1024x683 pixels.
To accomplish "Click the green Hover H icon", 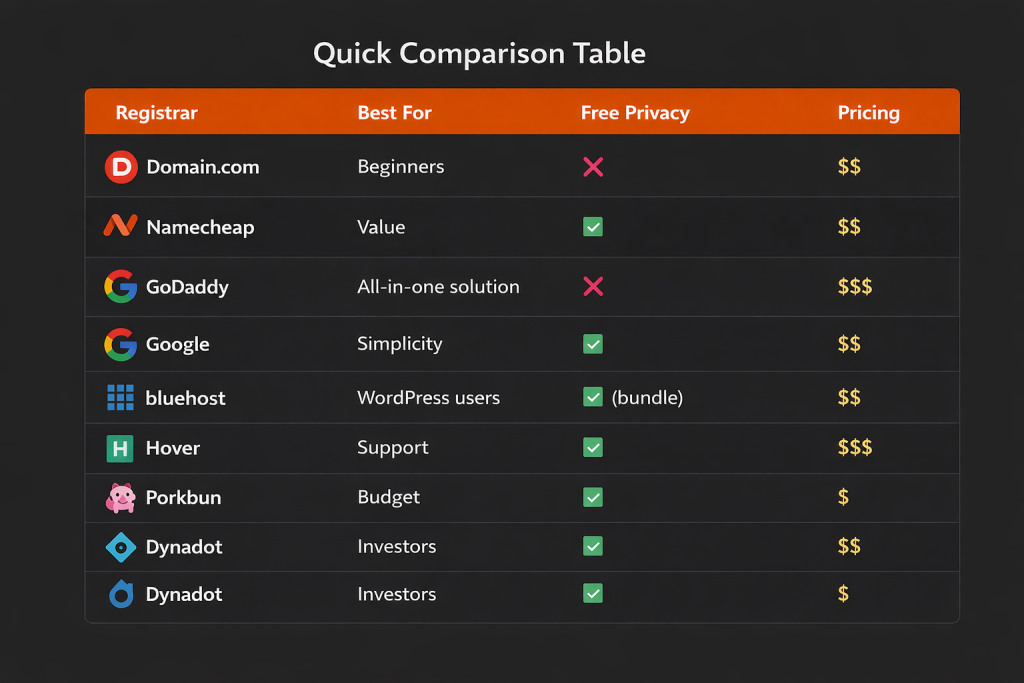I will pos(120,448).
